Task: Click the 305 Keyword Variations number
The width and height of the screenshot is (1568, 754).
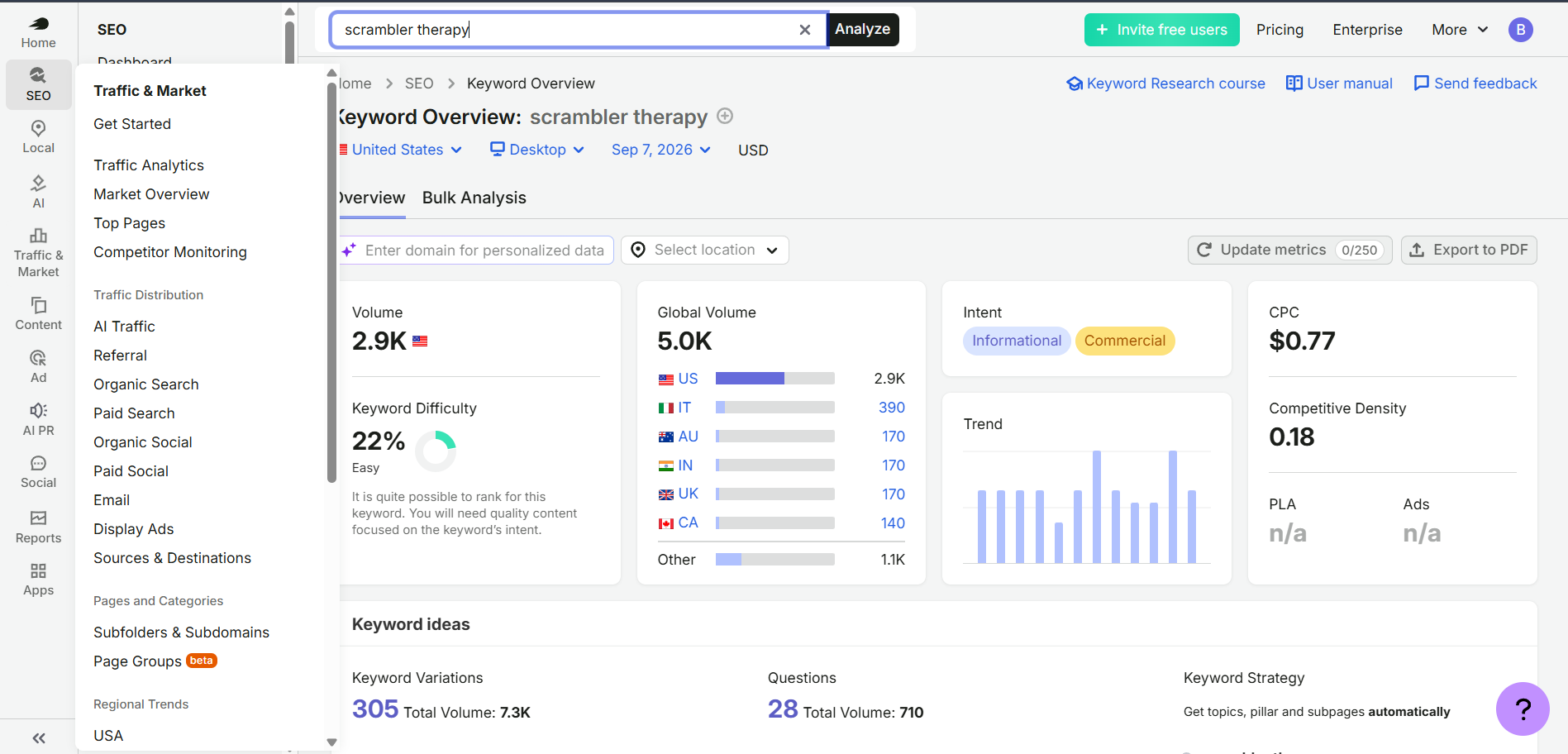Action: click(x=375, y=709)
